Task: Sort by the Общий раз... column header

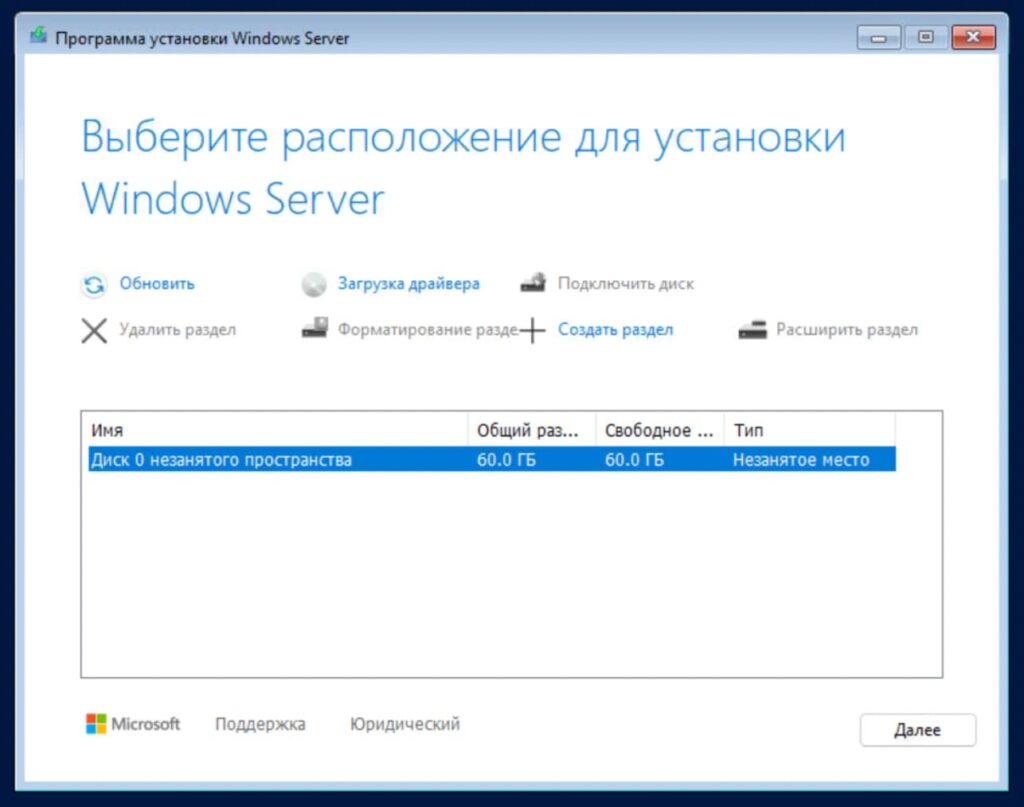Action: (x=532, y=430)
